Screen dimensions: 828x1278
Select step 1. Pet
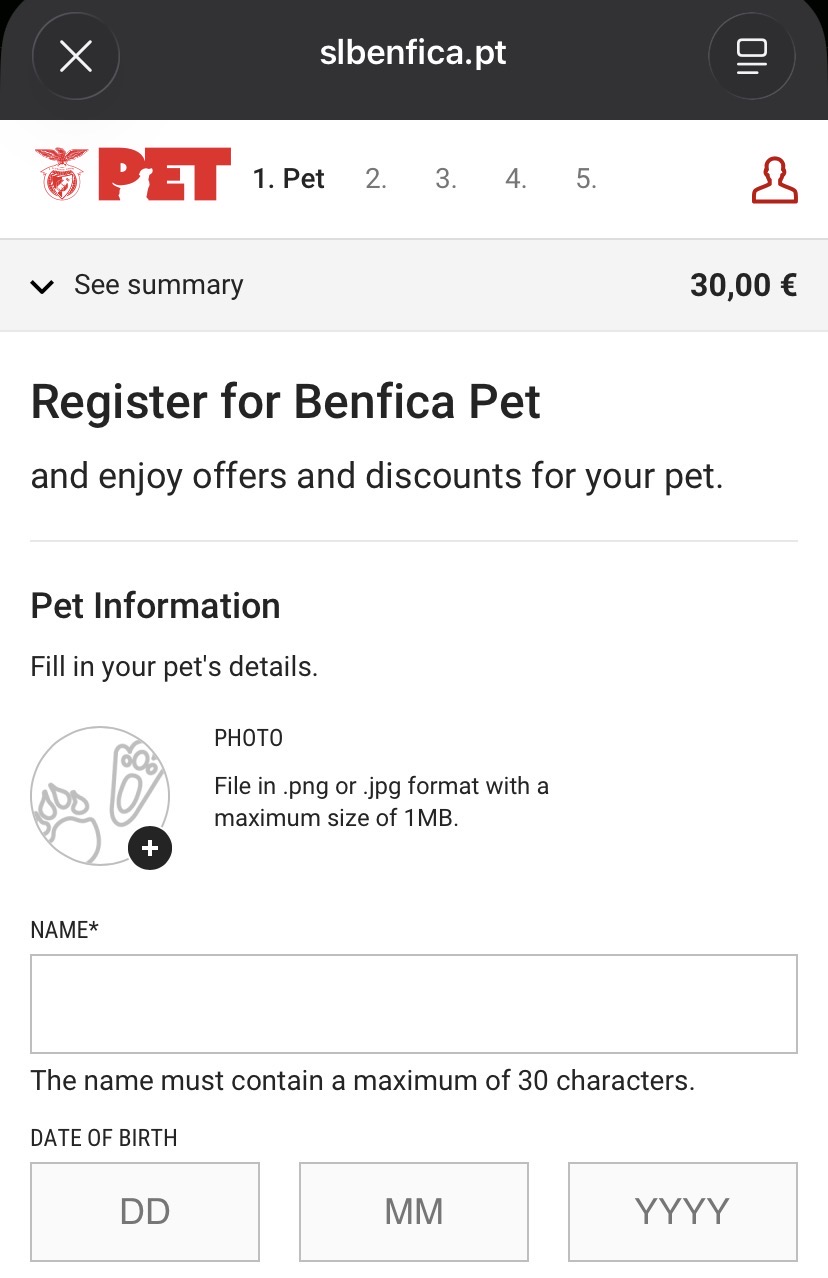point(288,179)
